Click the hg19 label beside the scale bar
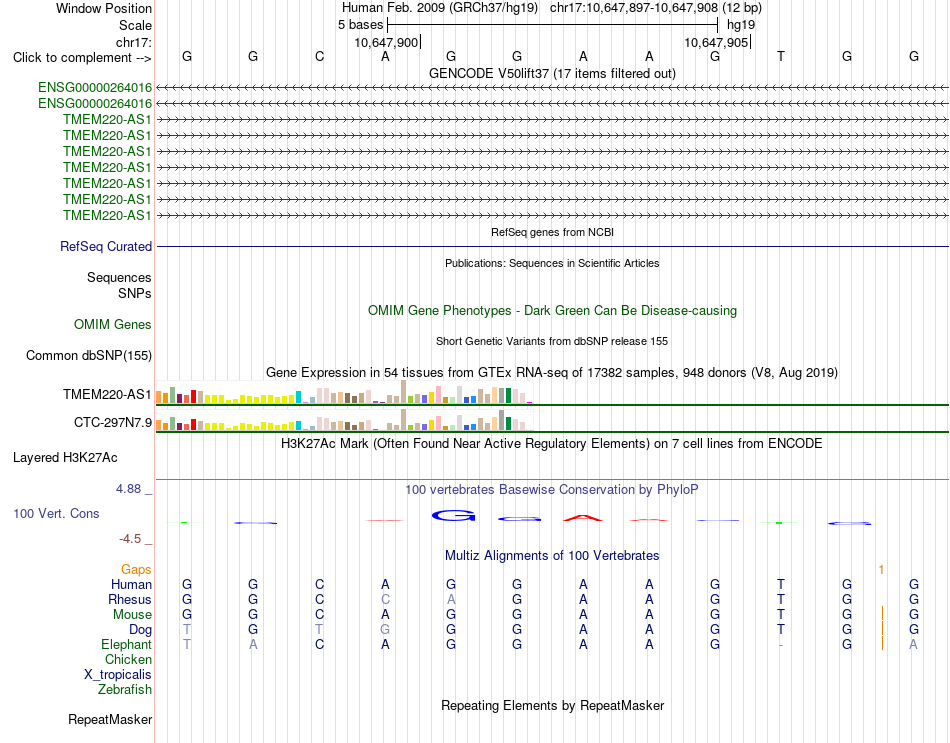 tap(741, 25)
